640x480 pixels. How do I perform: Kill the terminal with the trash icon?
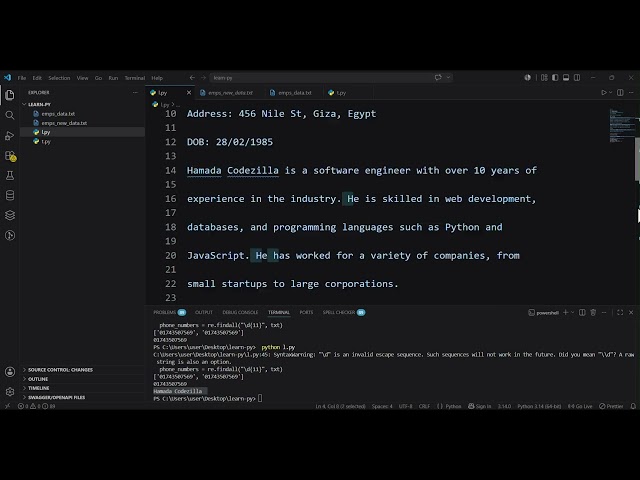[x=593, y=312]
